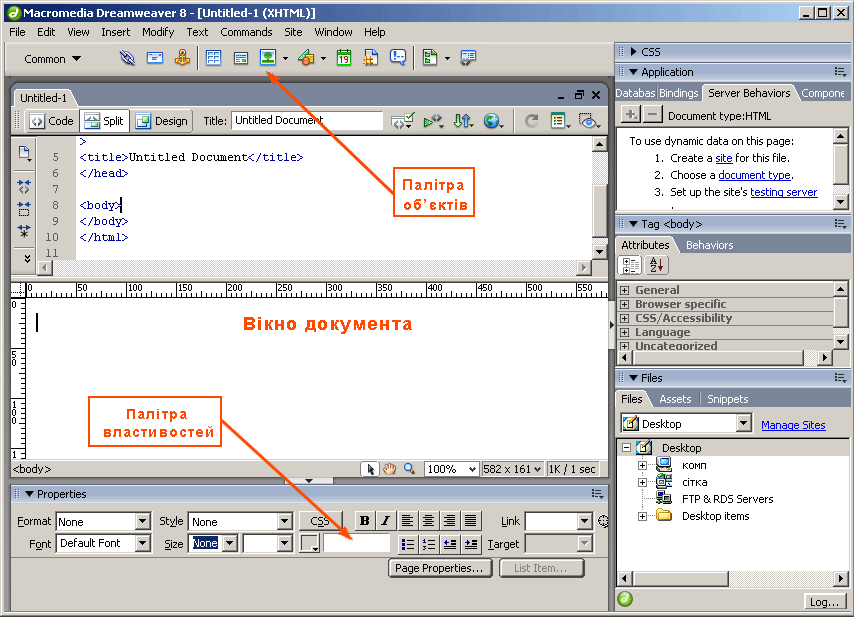Image resolution: width=854 pixels, height=617 pixels.
Task: Open the View Options icon
Action: click(x=560, y=121)
